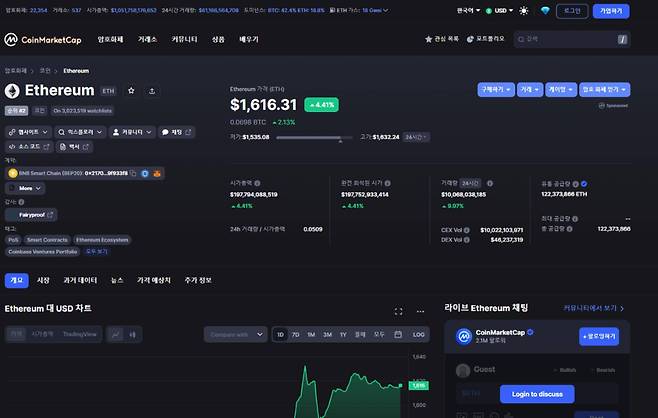Expand the More contracts dropdown

(26, 188)
